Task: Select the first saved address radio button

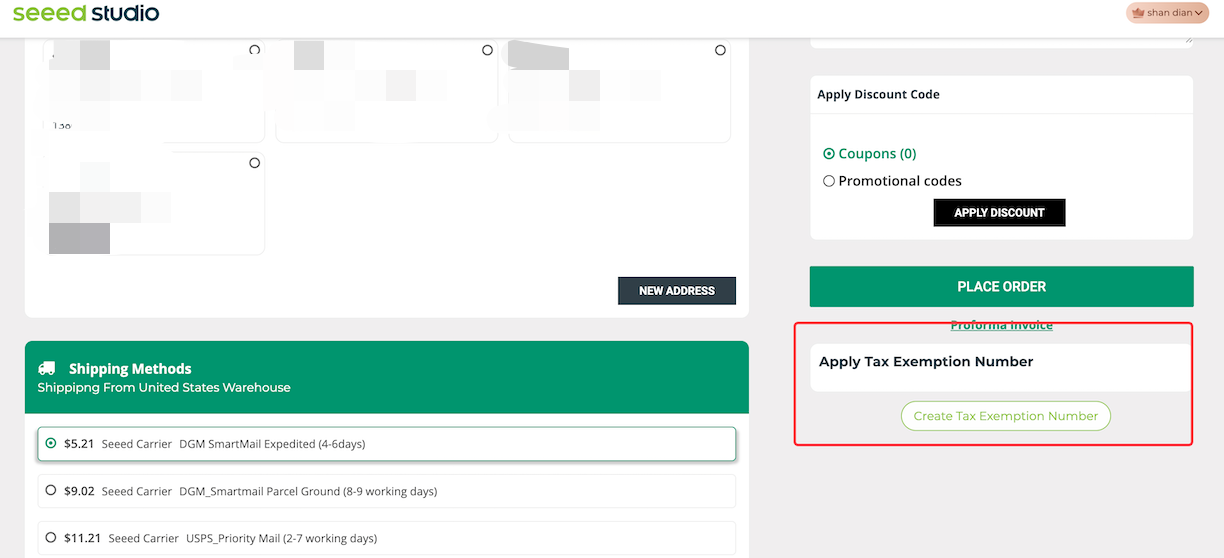Action: (x=254, y=50)
